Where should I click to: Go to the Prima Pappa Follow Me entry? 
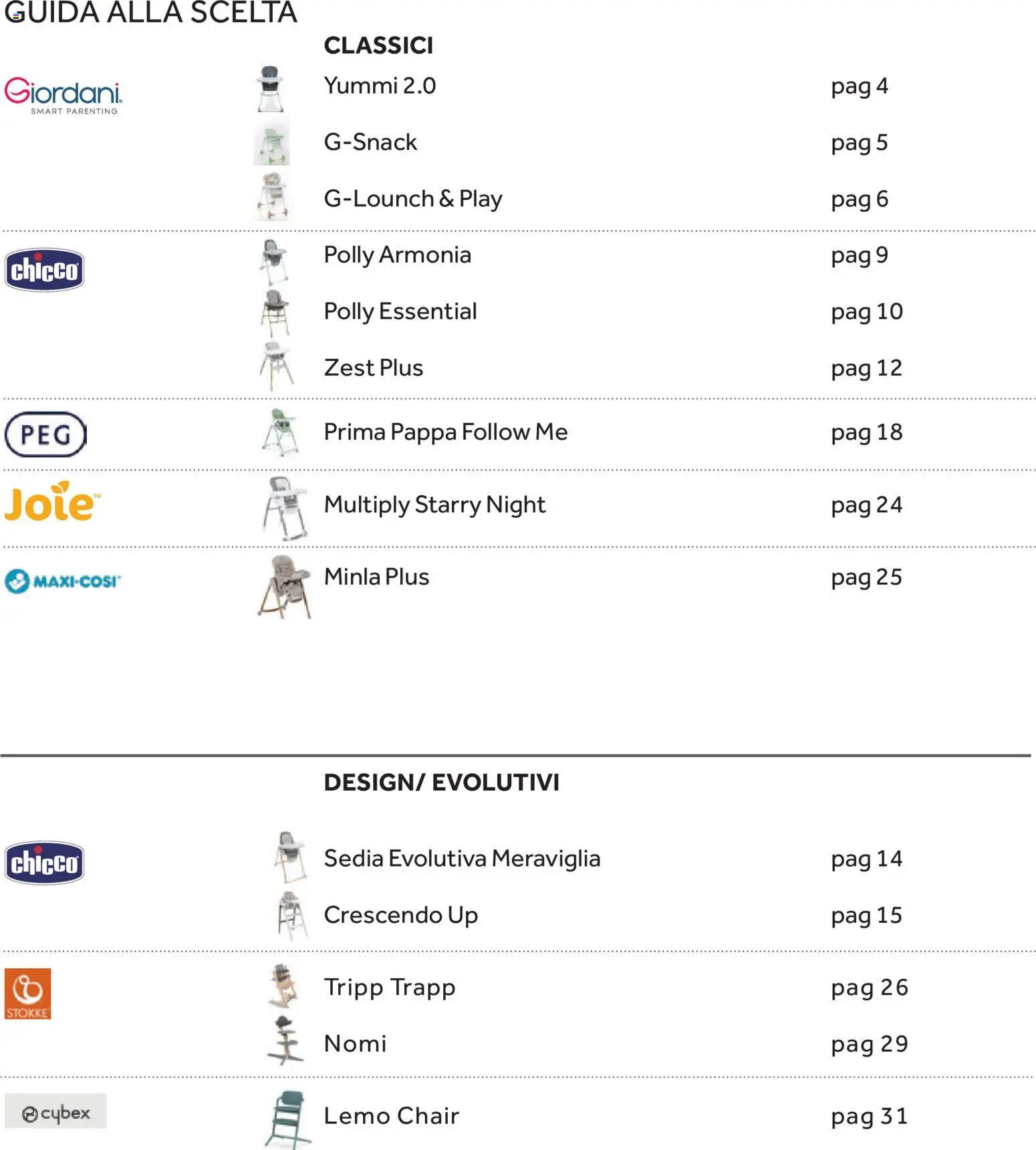click(445, 432)
